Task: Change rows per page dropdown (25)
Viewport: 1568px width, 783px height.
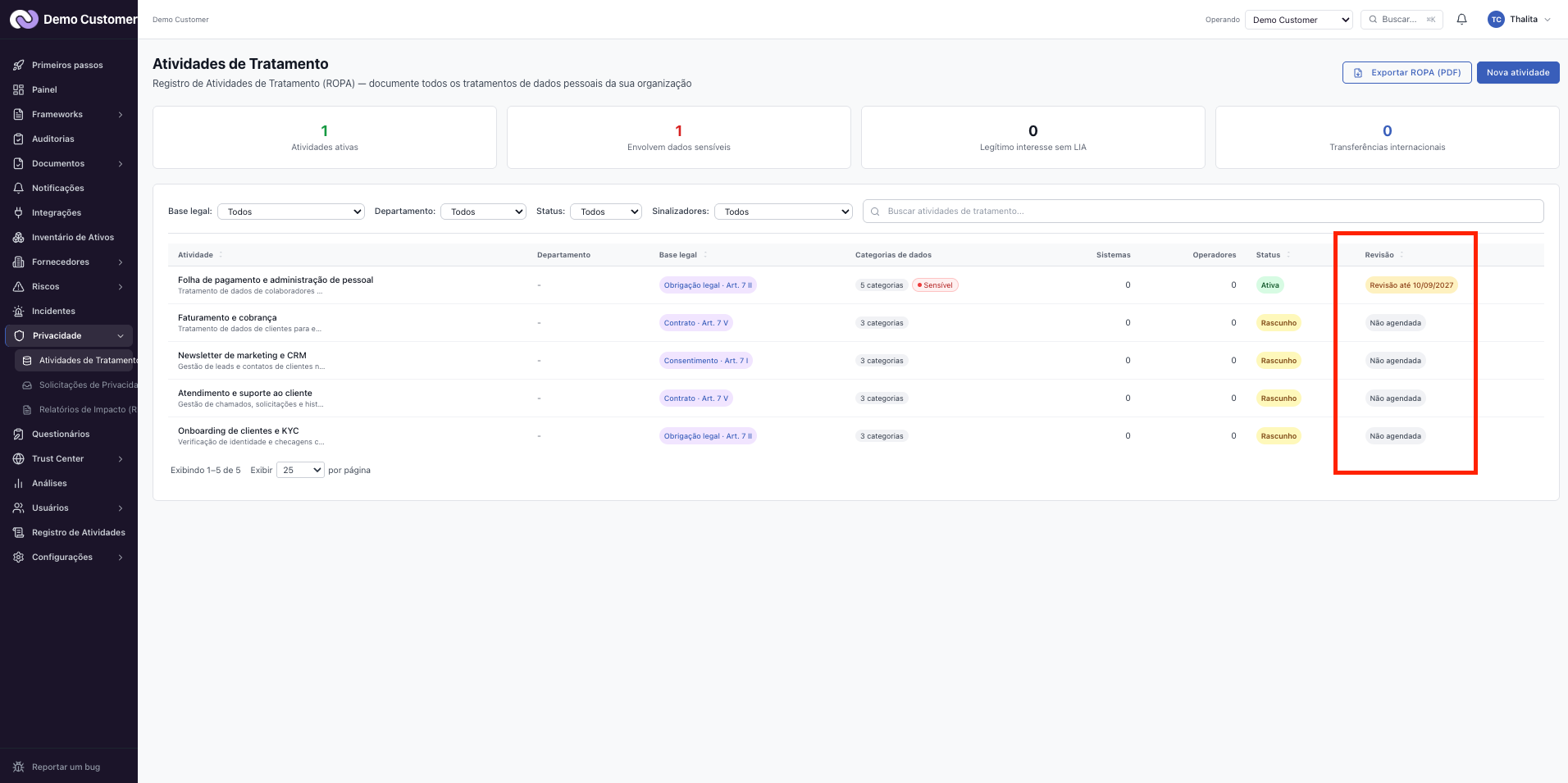Action: click(x=300, y=470)
